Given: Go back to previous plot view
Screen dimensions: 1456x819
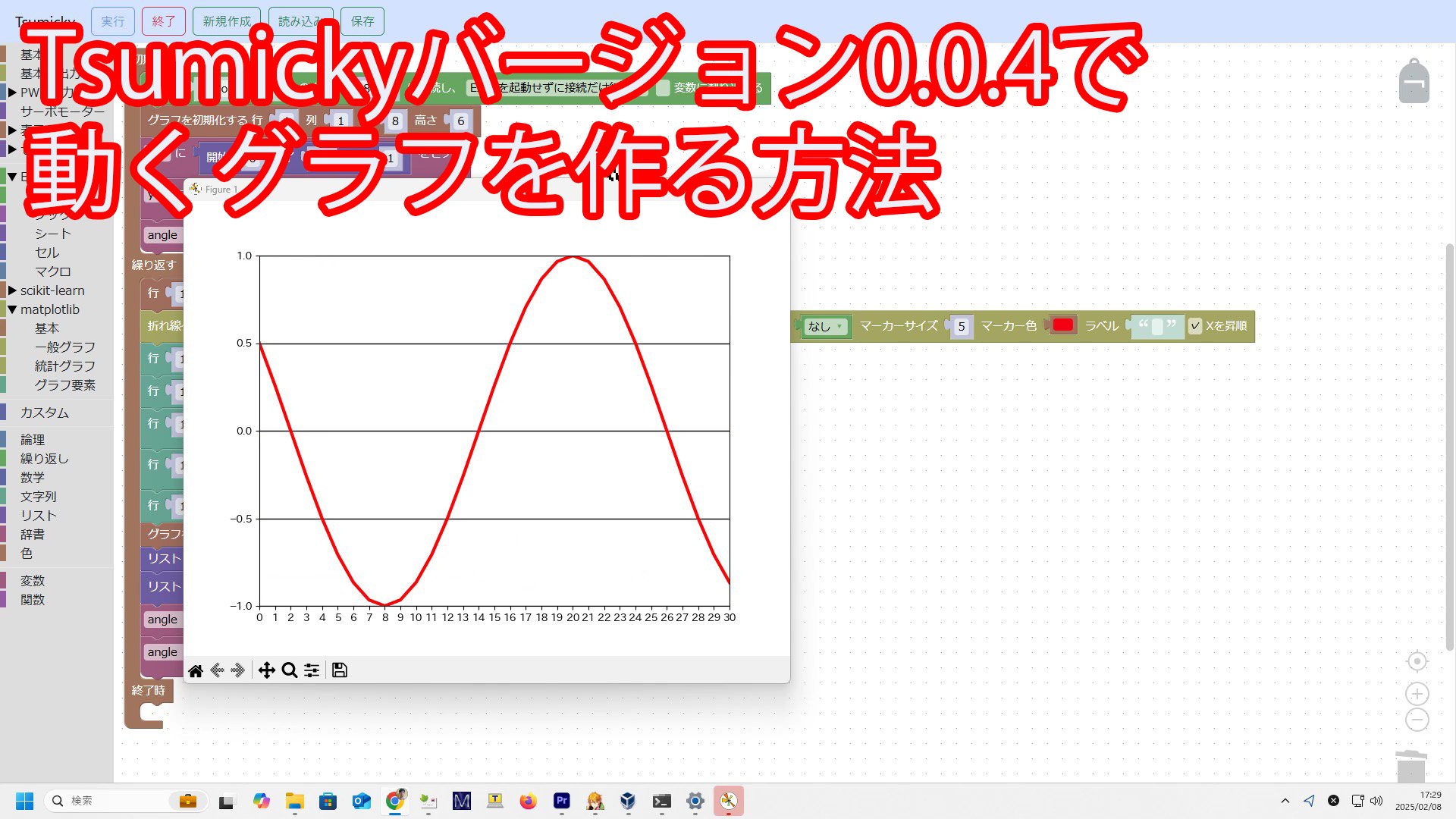Looking at the screenshot, I should coord(218,670).
